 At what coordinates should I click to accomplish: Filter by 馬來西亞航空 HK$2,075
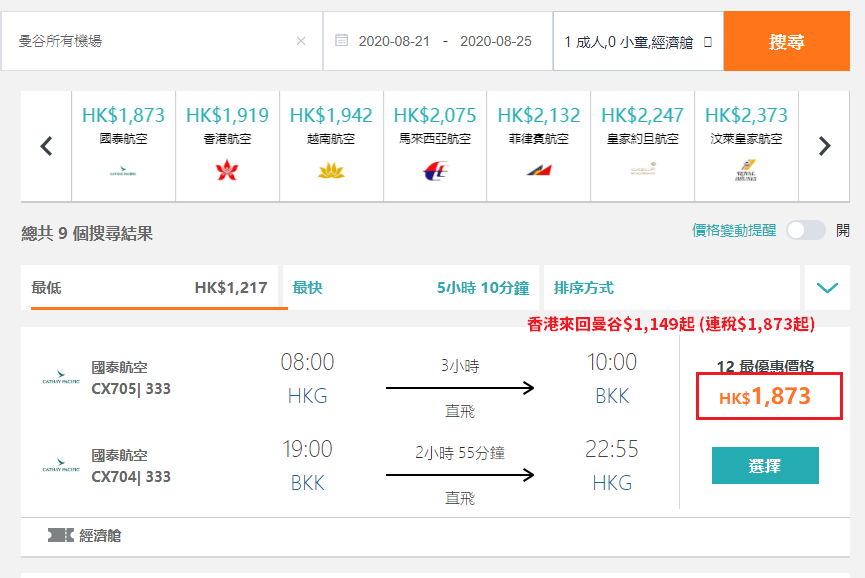pos(435,146)
